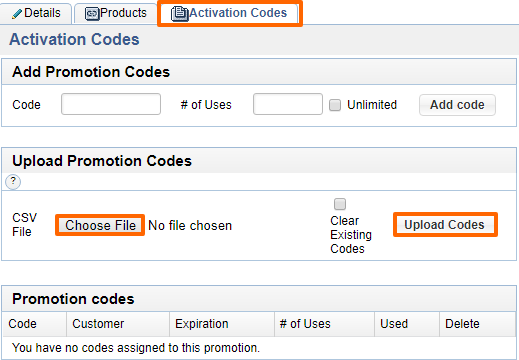Select the Activation Codes tab

(230, 13)
